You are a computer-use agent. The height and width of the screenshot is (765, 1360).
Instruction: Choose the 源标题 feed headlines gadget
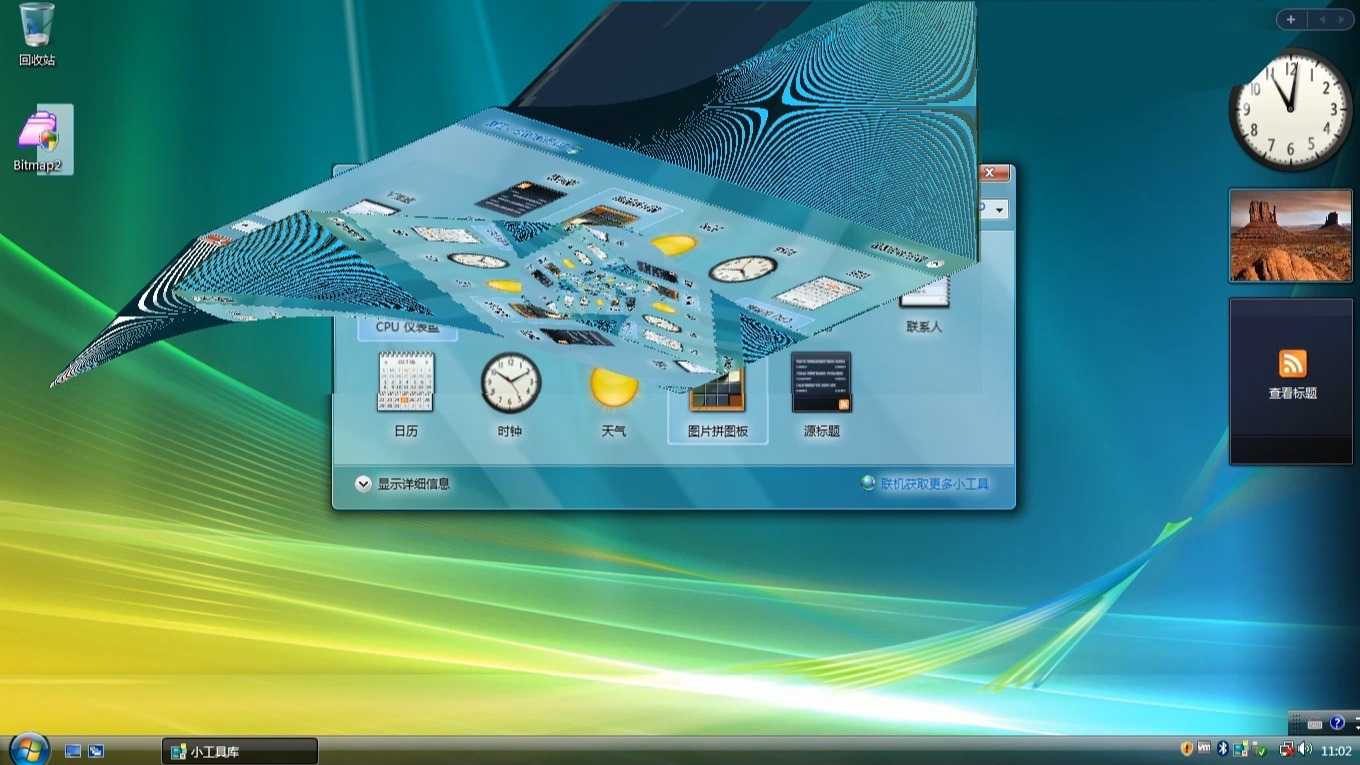(x=821, y=395)
